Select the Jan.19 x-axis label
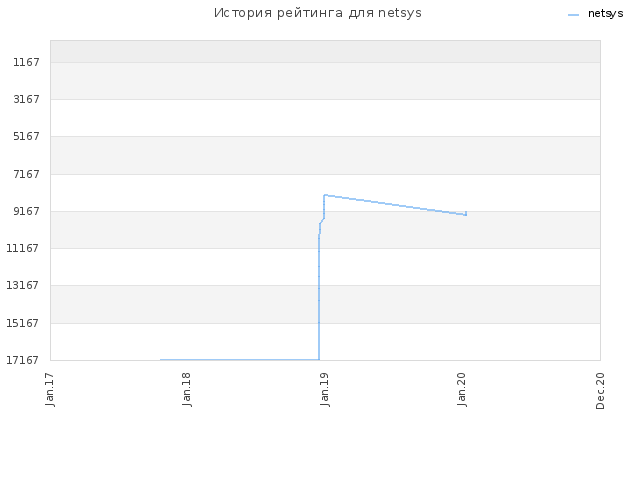The height and width of the screenshot is (480, 640). tap(324, 389)
